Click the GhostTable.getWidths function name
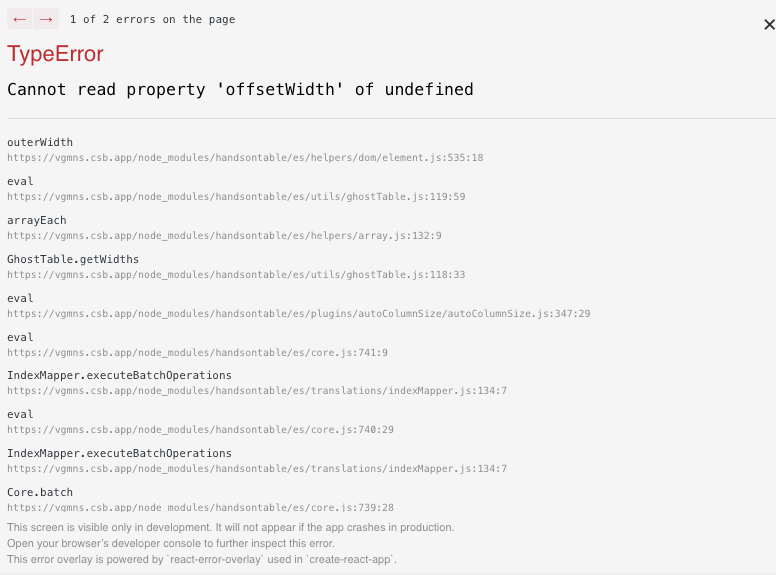Image resolution: width=776 pixels, height=575 pixels. [x=73, y=259]
